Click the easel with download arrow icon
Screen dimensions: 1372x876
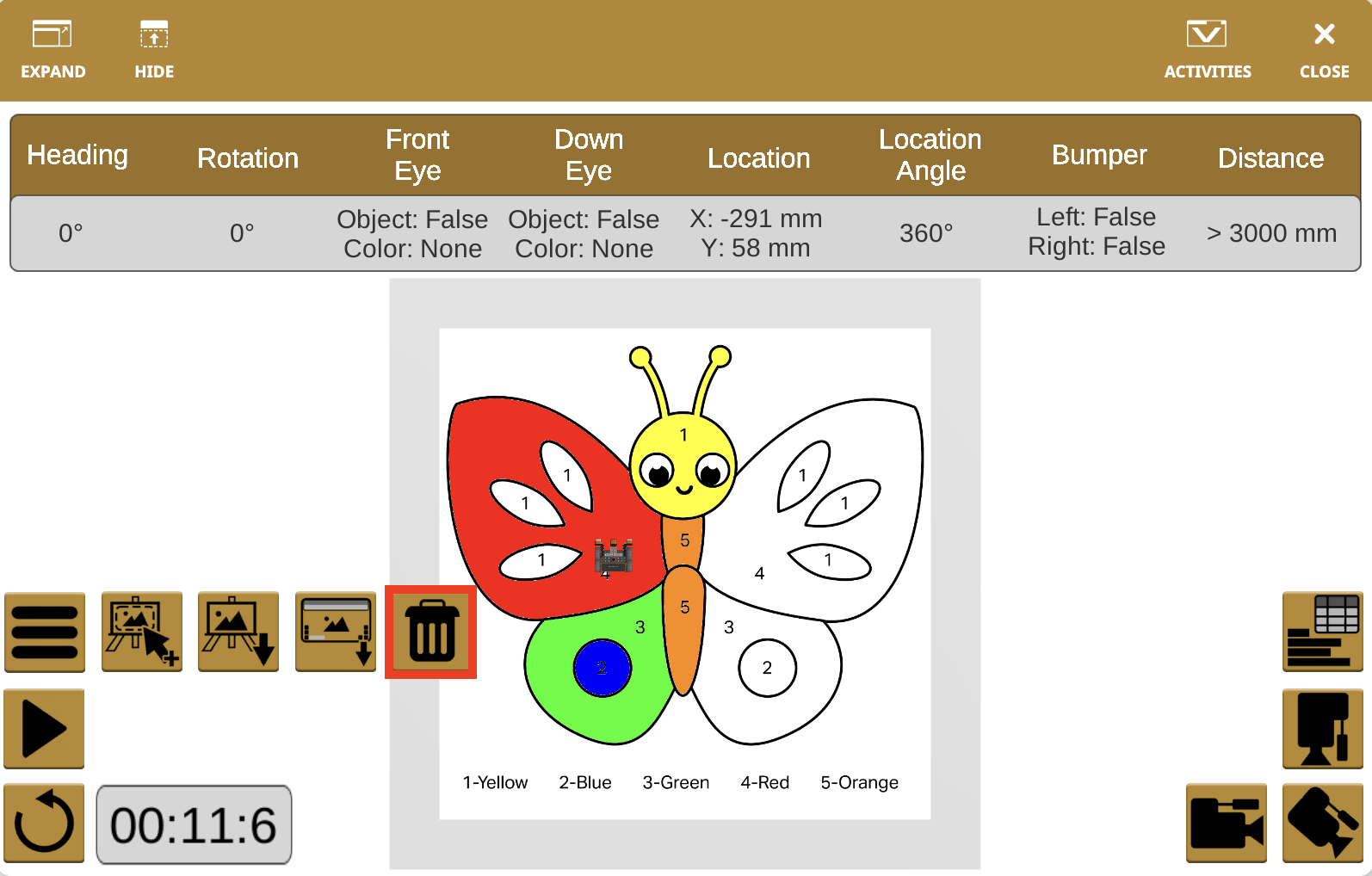click(x=238, y=632)
